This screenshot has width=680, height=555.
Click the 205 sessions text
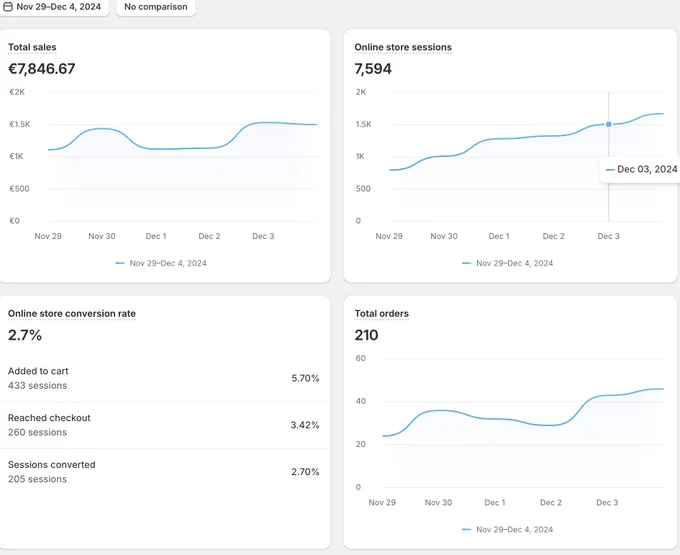click(x=37, y=479)
